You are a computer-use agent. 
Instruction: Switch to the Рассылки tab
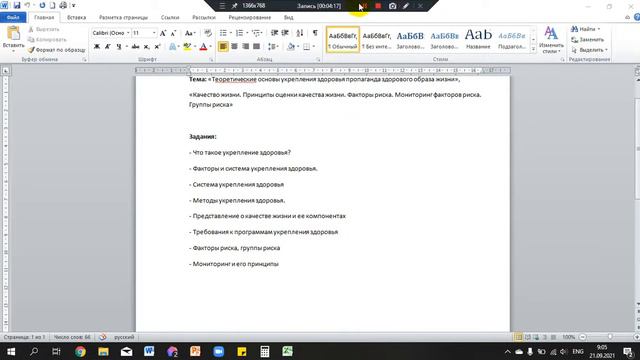[x=204, y=18]
